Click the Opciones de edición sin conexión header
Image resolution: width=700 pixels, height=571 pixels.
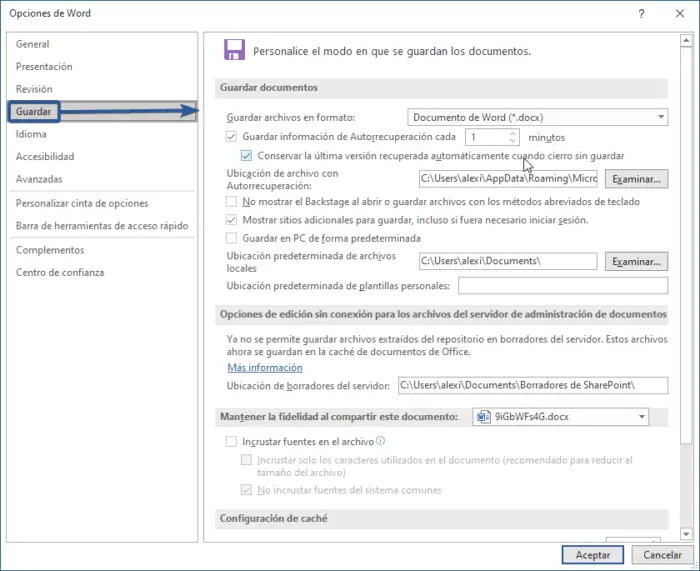(x=441, y=314)
